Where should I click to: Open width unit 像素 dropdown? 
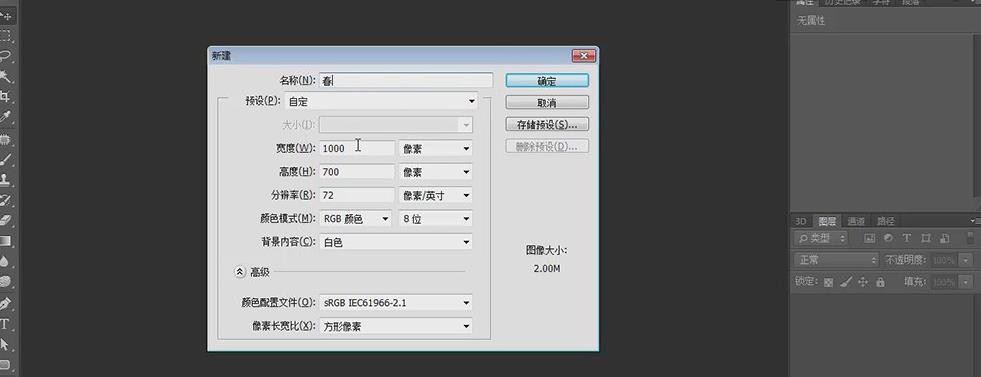435,148
